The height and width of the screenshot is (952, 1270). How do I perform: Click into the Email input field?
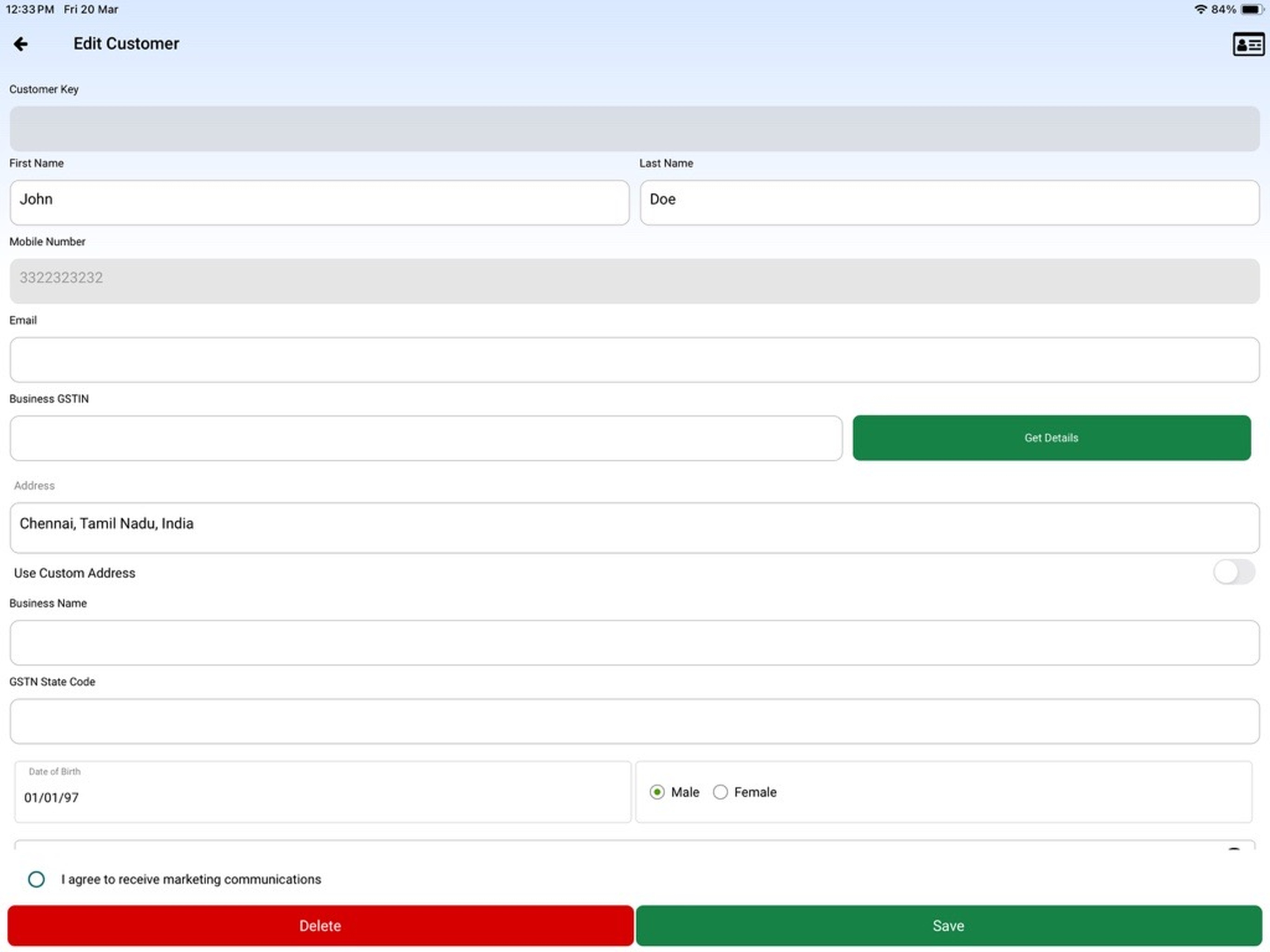[635, 360]
